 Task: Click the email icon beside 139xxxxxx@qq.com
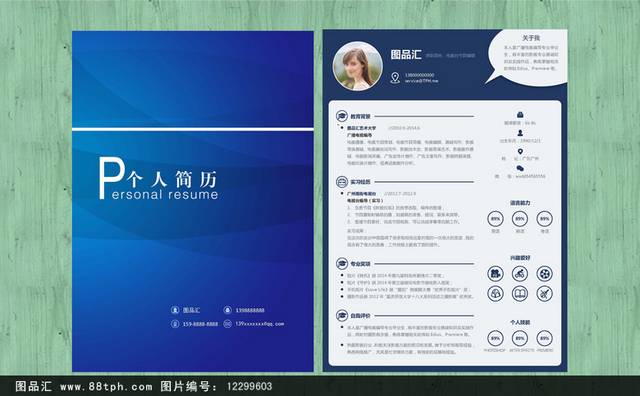click(x=228, y=324)
